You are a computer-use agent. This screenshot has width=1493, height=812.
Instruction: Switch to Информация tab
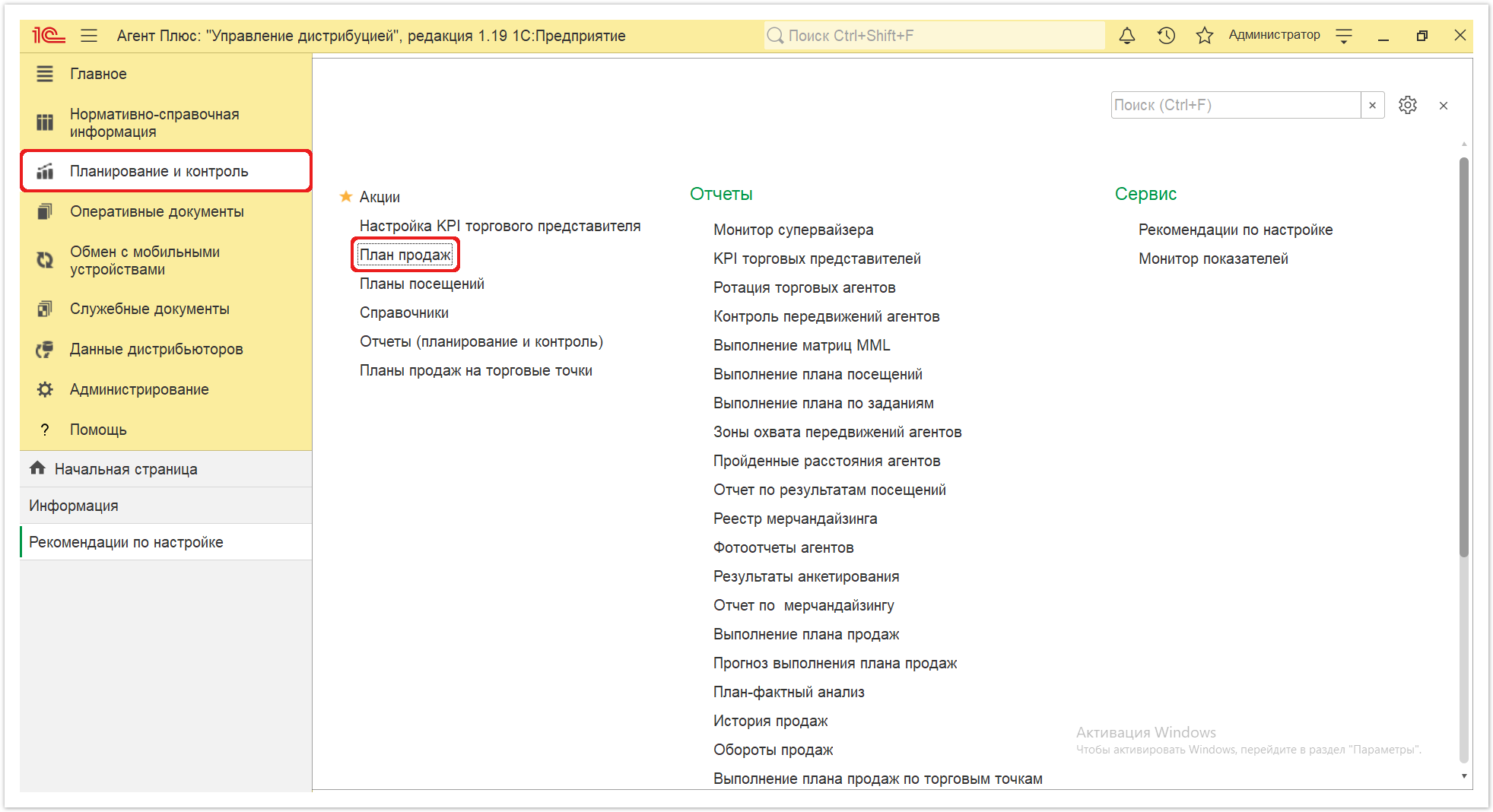tap(166, 506)
